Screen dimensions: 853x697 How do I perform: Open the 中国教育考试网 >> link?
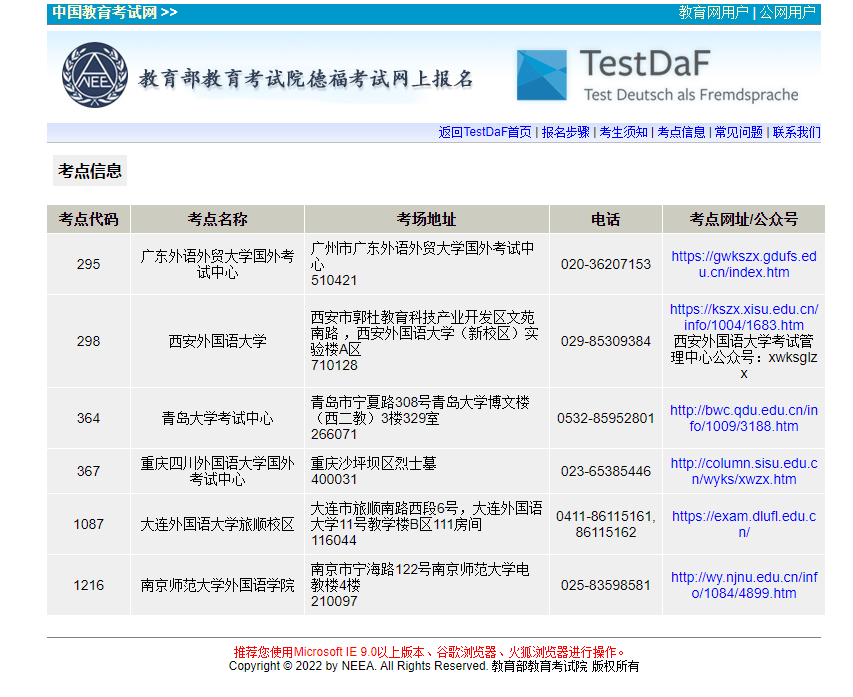[115, 12]
